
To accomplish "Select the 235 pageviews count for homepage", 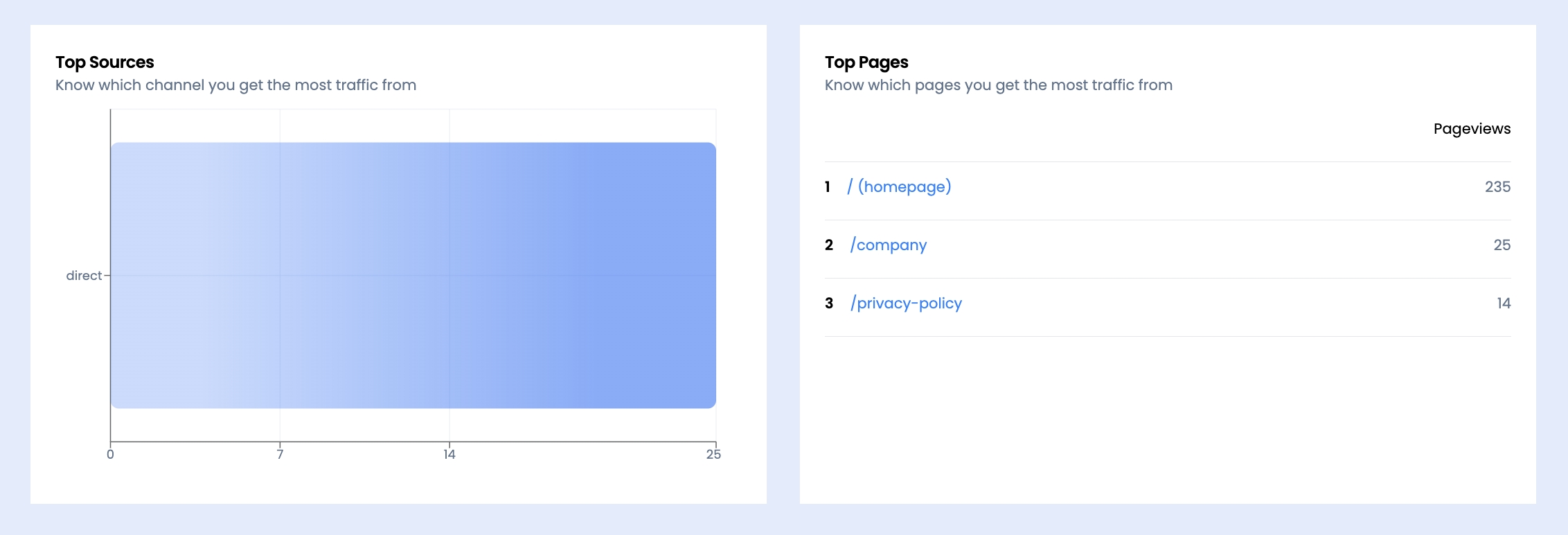I will pos(1497,186).
